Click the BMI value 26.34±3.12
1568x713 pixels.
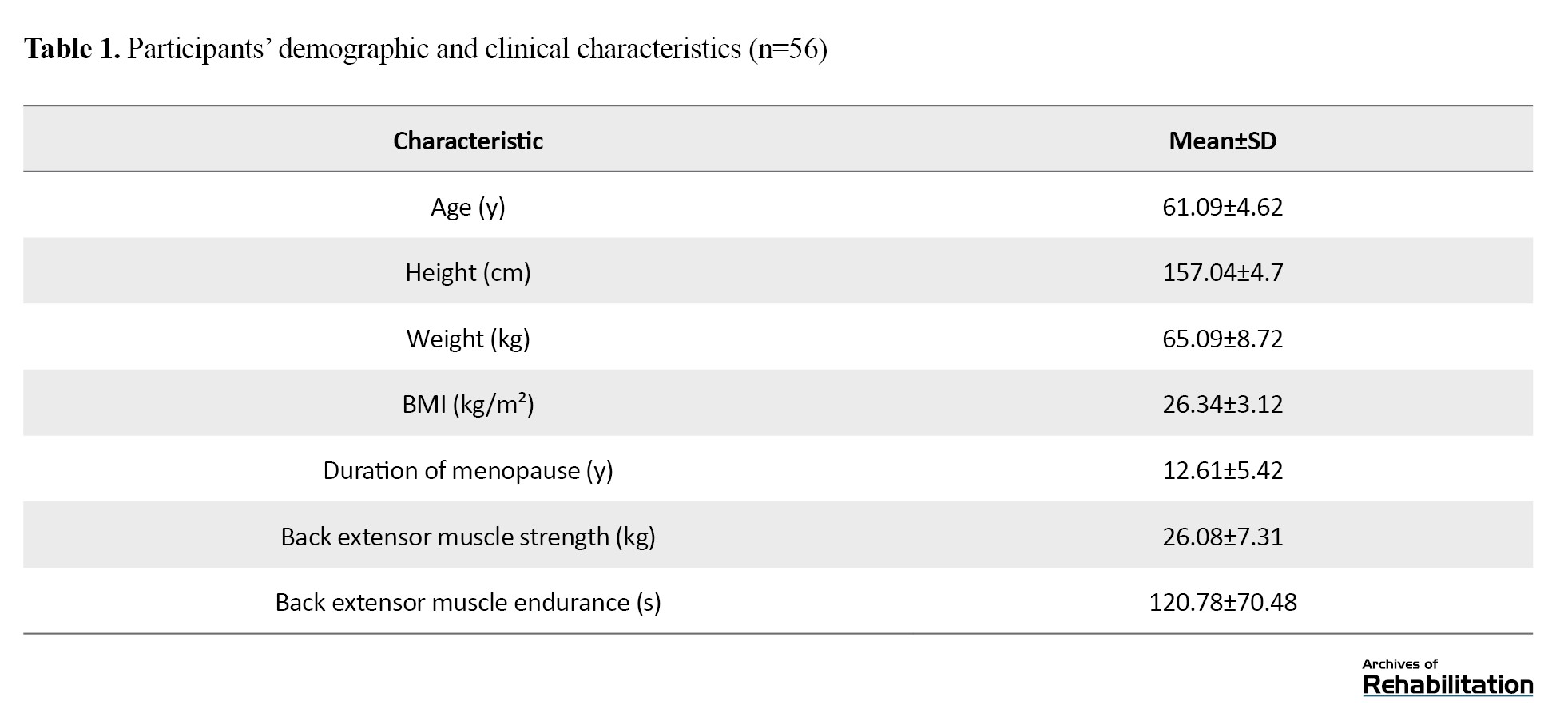click(1222, 404)
